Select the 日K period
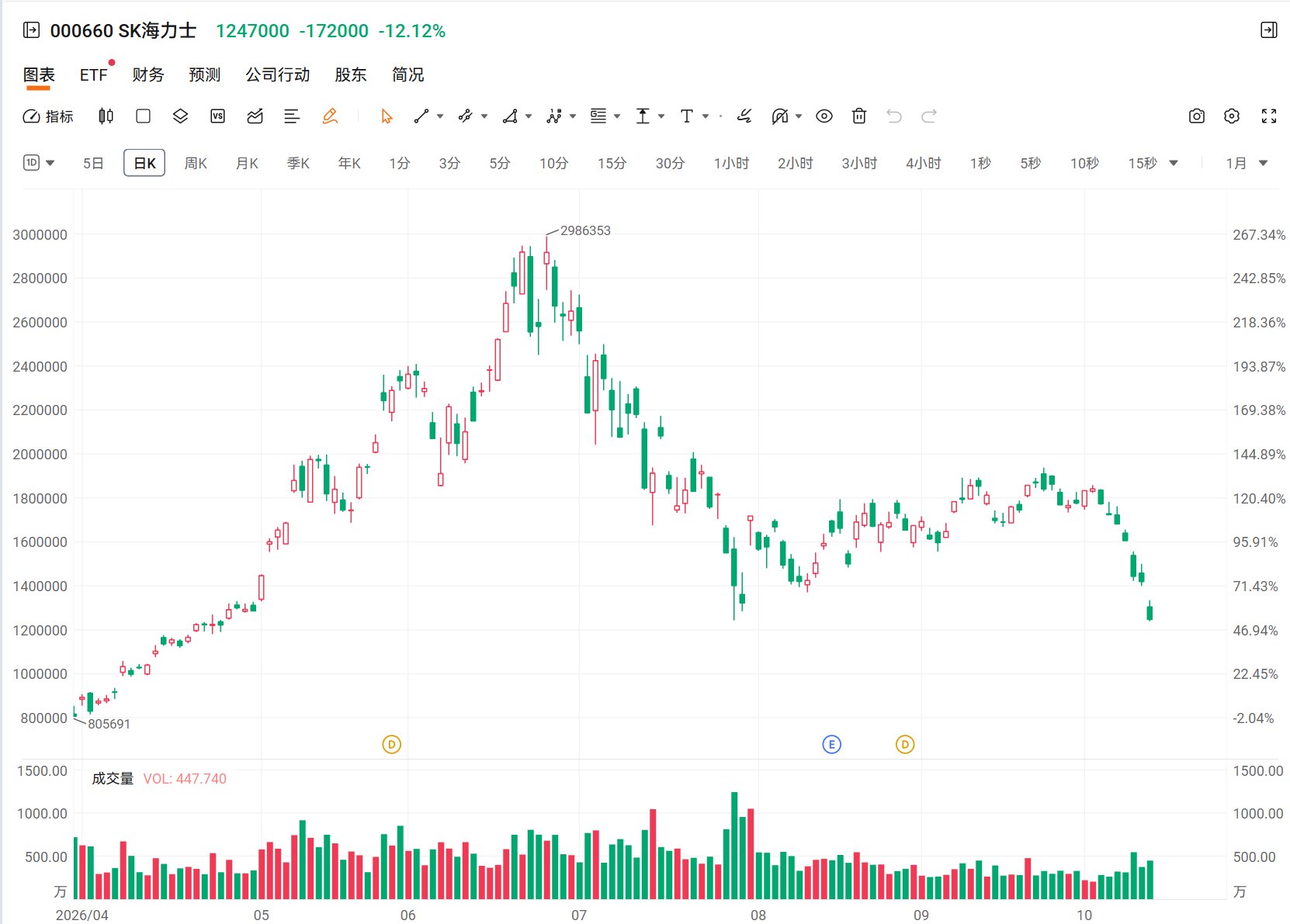 (x=144, y=163)
